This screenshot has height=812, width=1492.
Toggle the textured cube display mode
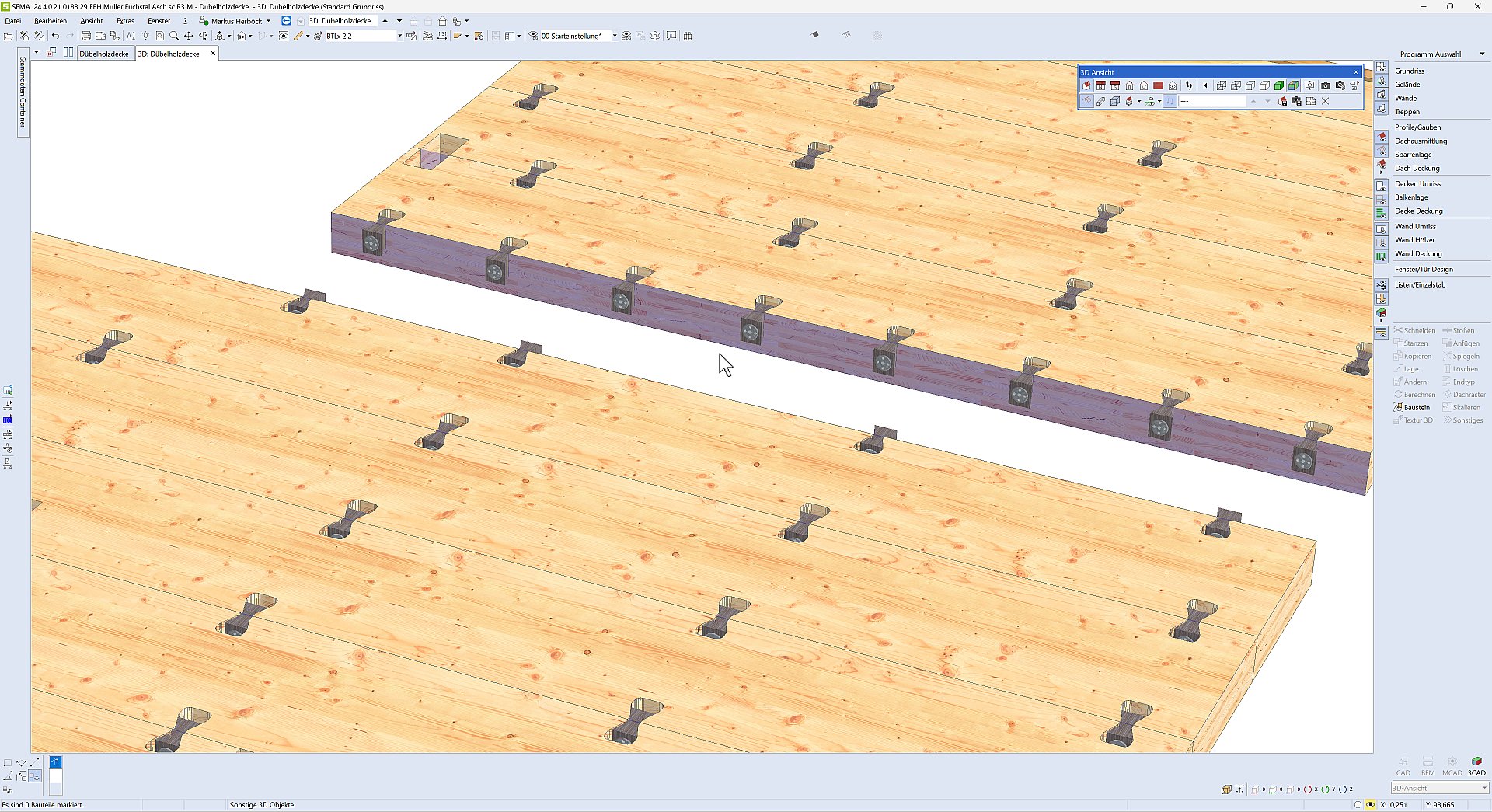1293,85
